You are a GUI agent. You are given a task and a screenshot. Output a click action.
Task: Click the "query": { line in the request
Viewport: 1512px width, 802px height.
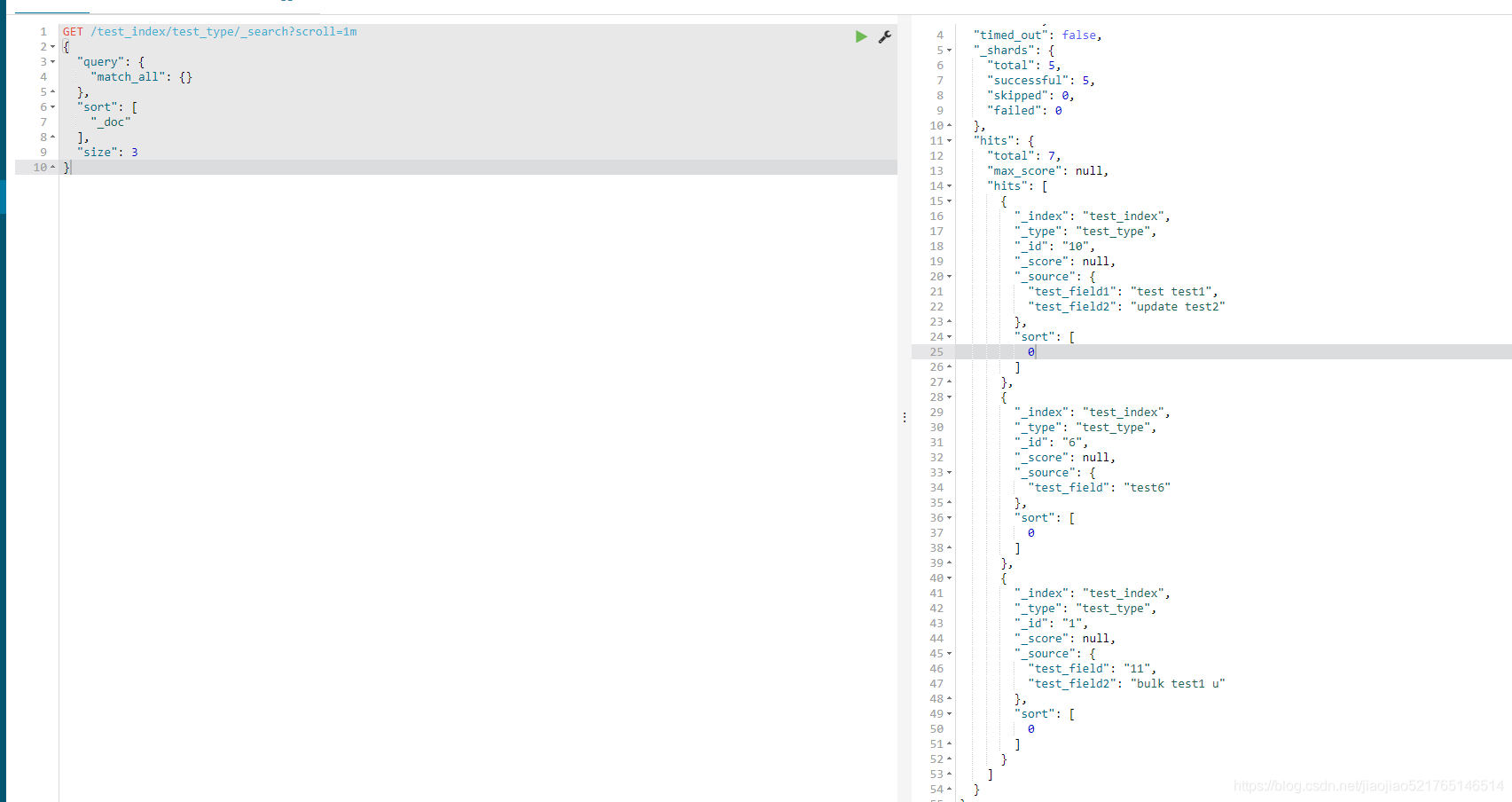point(111,61)
